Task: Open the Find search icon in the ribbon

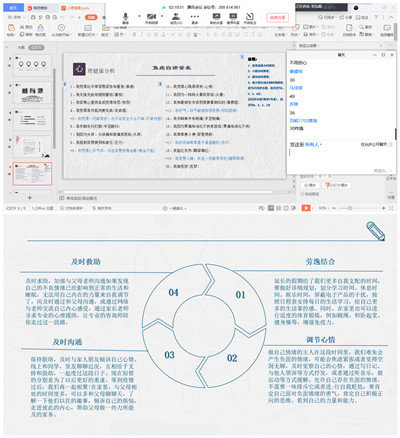Action: click(362, 27)
